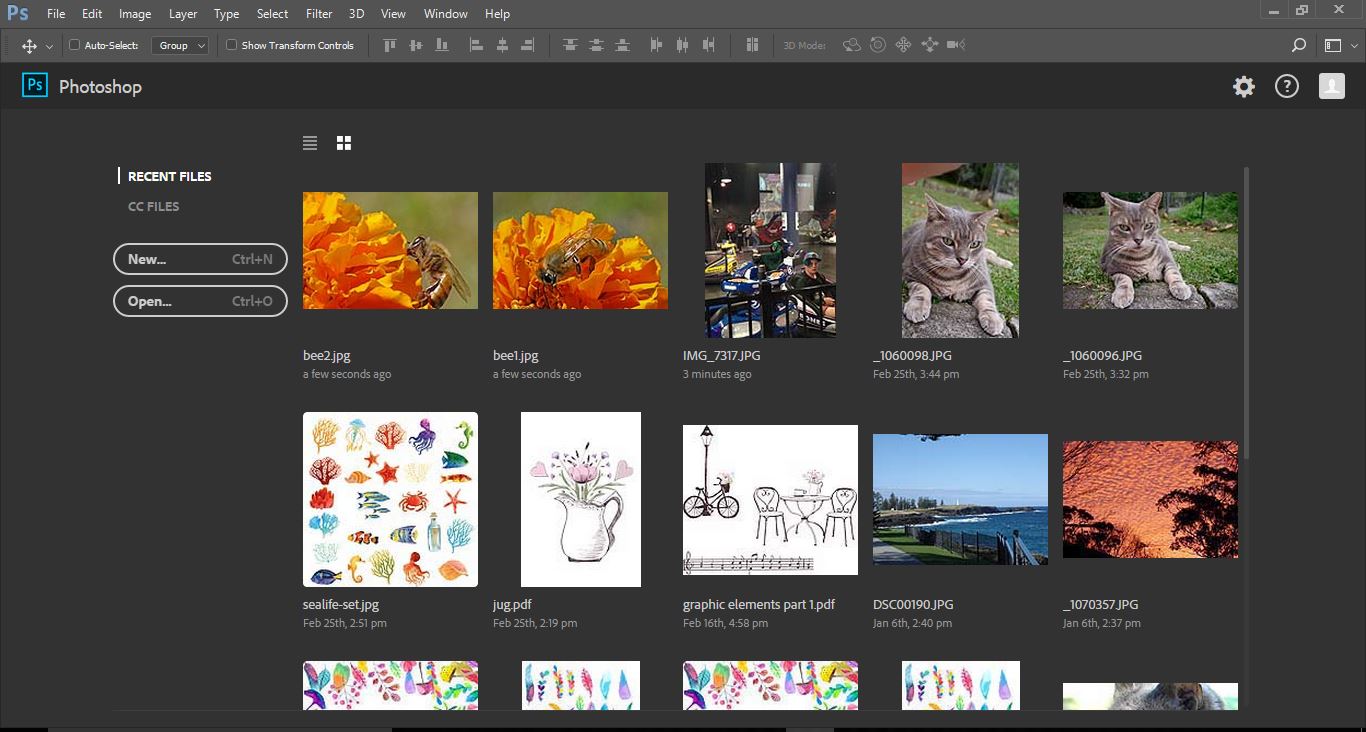Click the auto-align layers icon
This screenshot has width=1366, height=732.
(x=752, y=45)
